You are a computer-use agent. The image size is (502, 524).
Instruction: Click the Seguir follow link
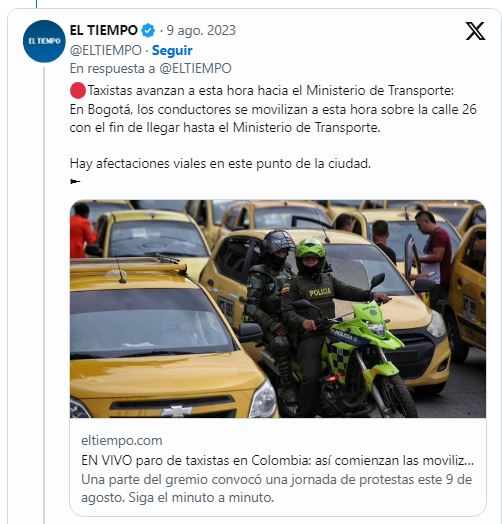click(x=172, y=50)
